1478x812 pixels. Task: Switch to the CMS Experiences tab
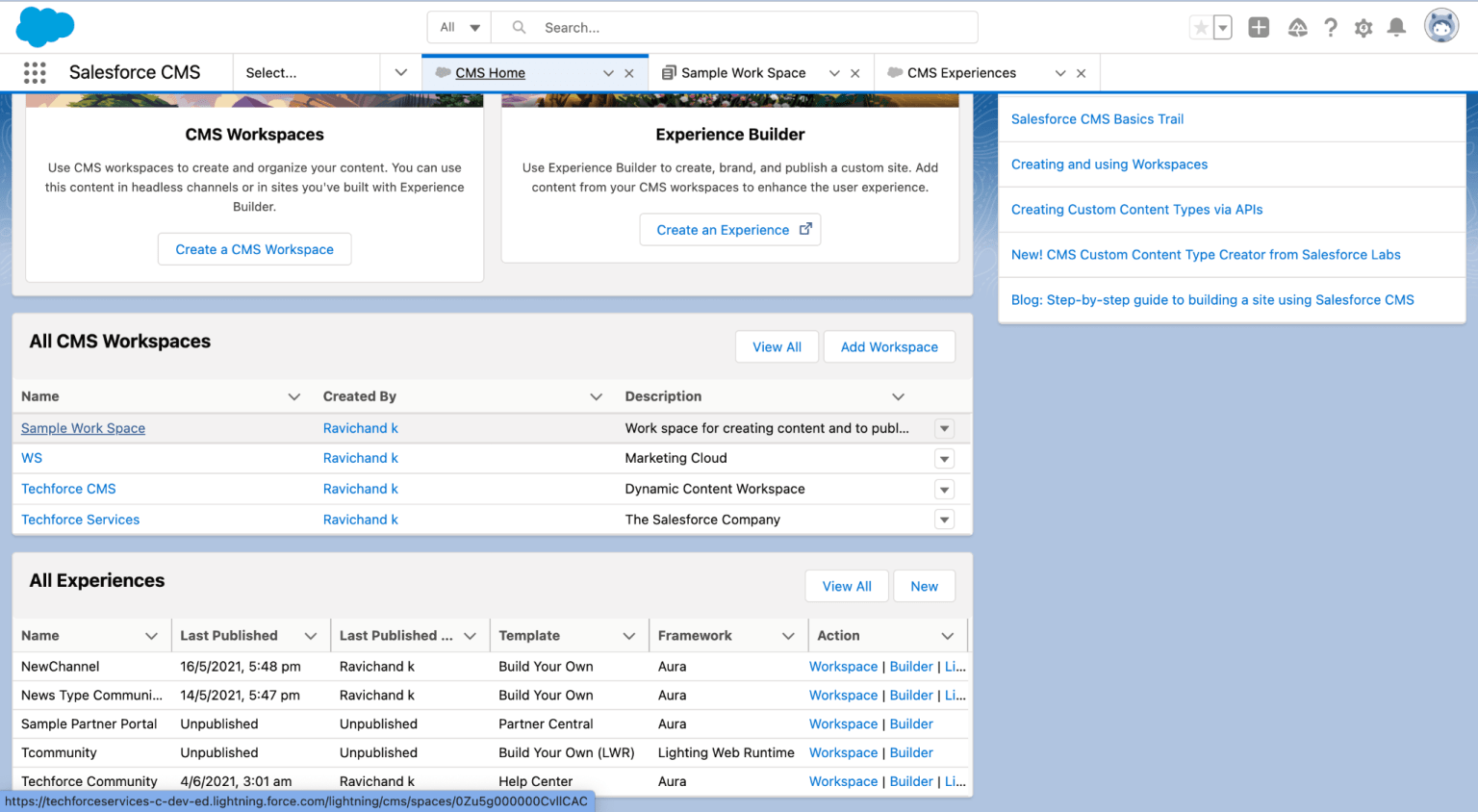961,73
